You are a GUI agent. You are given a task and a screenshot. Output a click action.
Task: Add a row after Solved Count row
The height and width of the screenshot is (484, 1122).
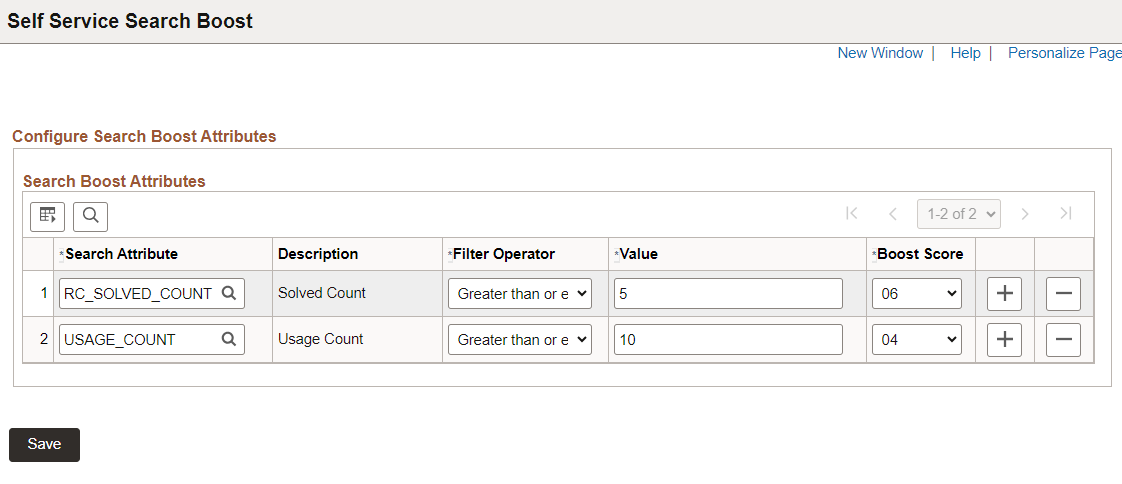tap(1005, 294)
